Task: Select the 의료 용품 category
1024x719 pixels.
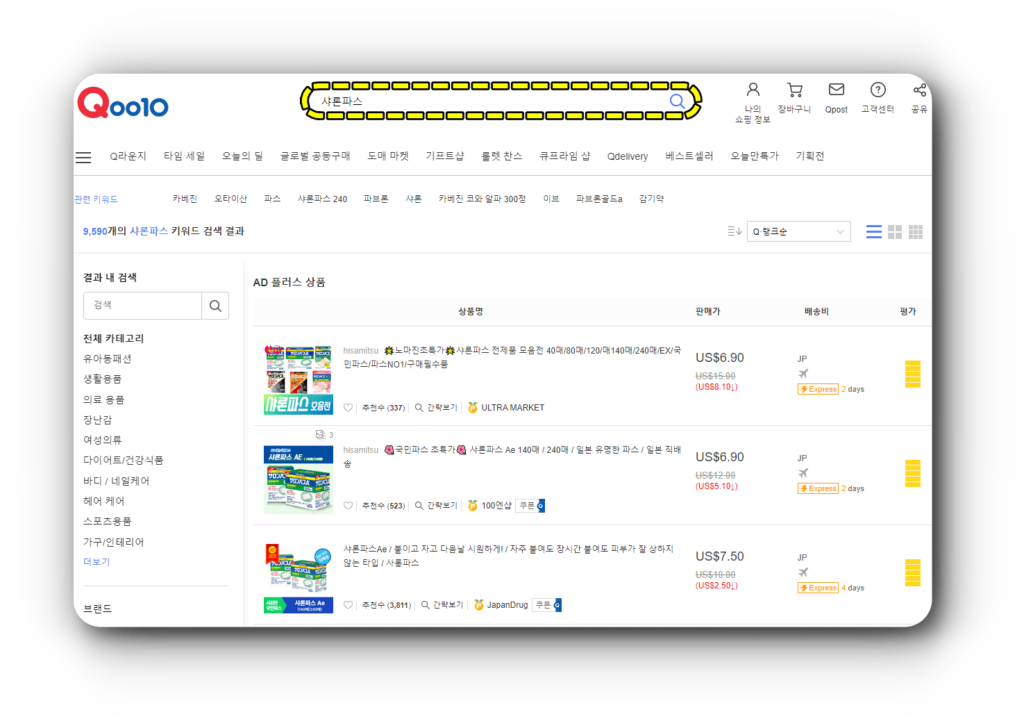Action: point(104,400)
